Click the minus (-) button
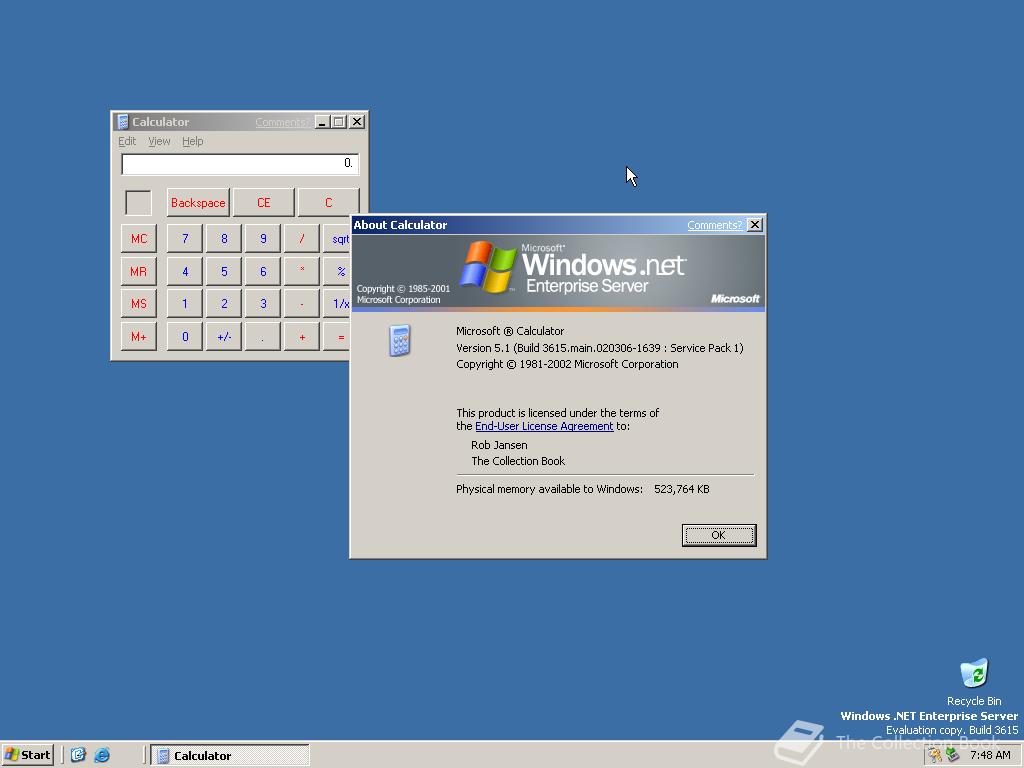 (302, 304)
